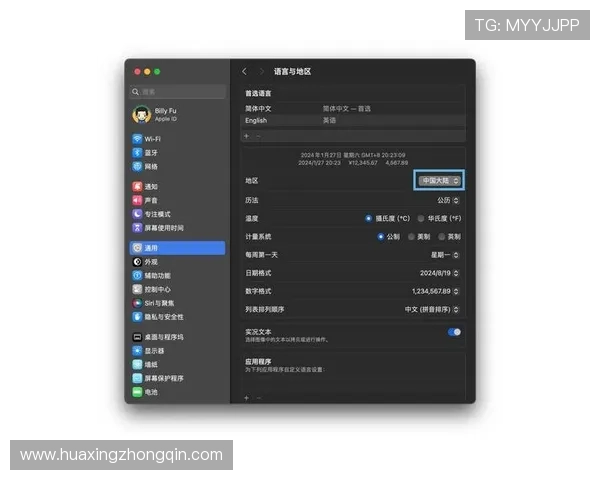Click the 语言与地区 page title
This screenshot has height=480, width=600.
click(292, 72)
